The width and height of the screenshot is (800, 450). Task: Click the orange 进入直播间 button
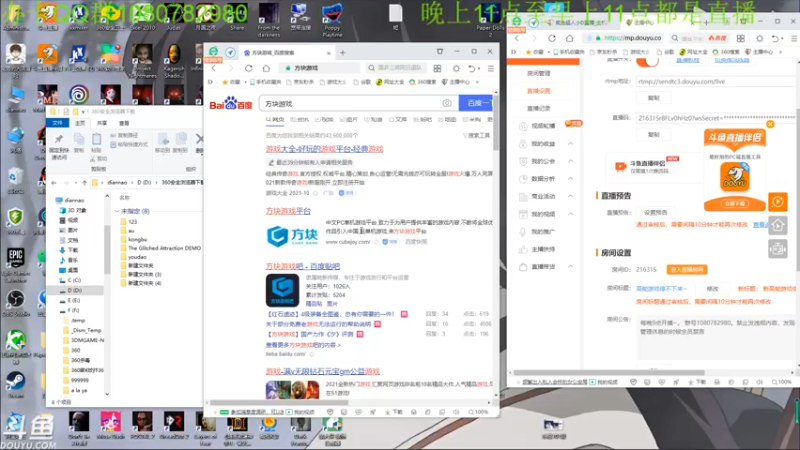click(x=687, y=269)
